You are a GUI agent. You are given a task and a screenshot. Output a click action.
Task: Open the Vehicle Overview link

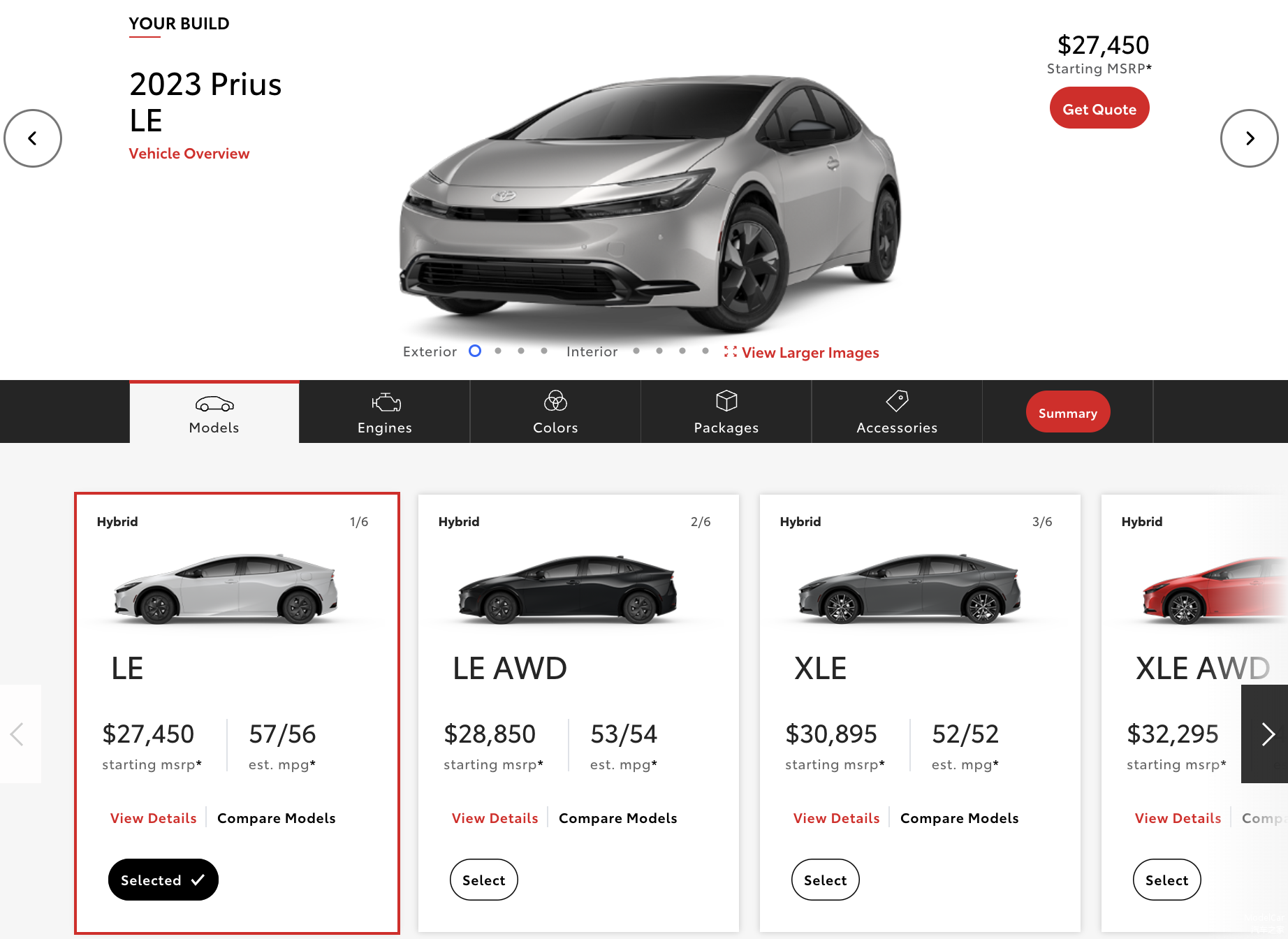(189, 154)
